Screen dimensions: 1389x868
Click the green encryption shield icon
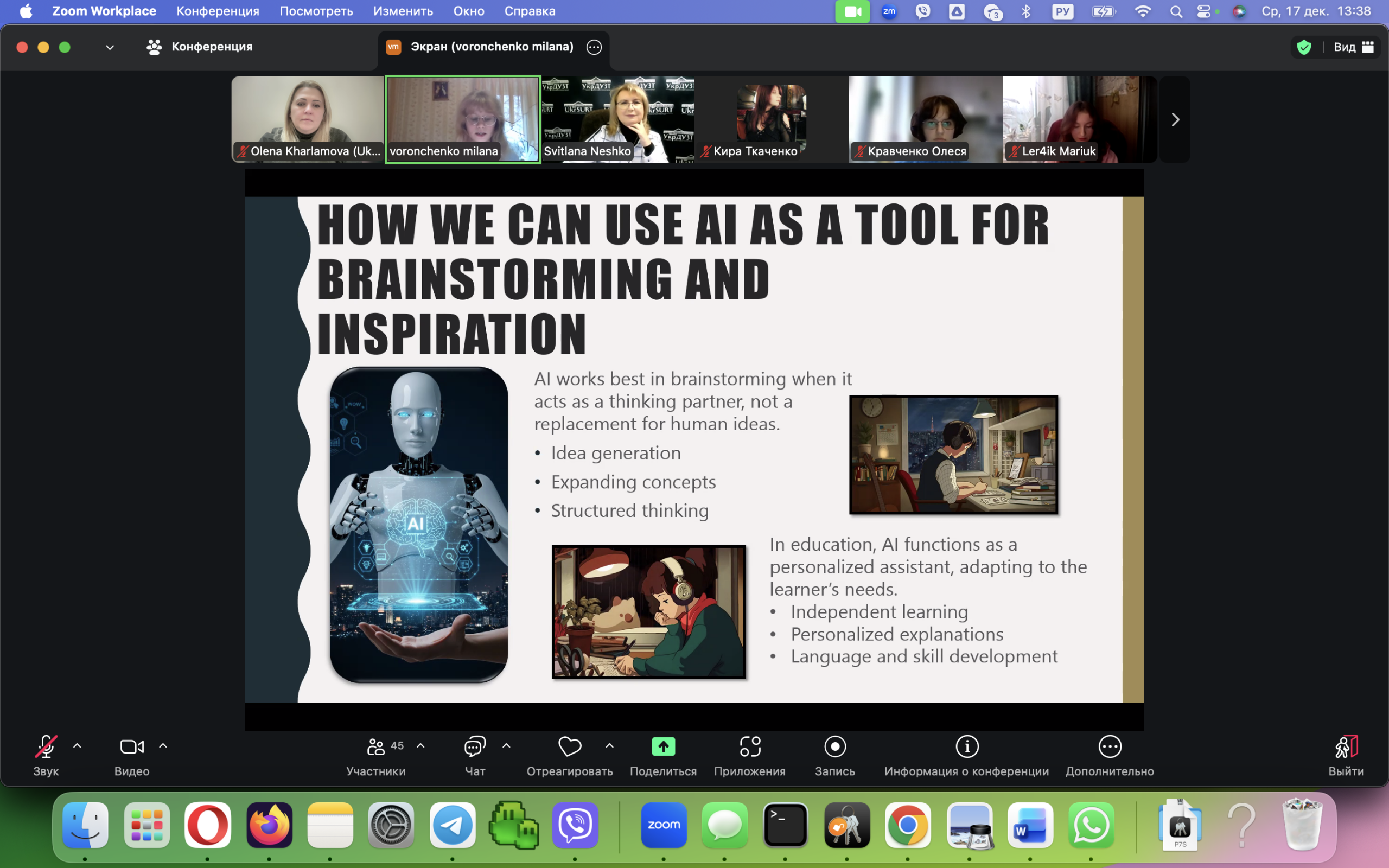click(1304, 47)
